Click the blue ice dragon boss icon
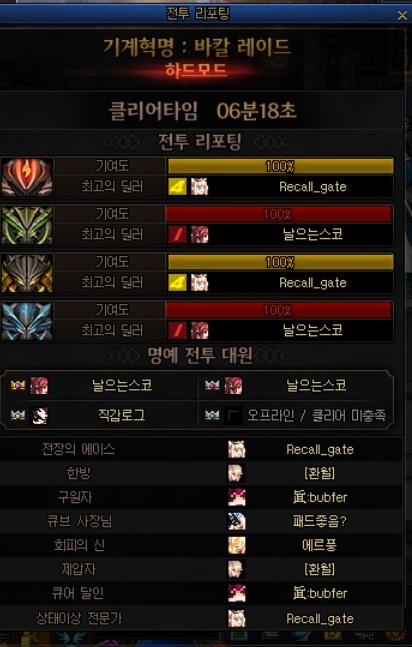The height and width of the screenshot is (647, 412). point(27,321)
